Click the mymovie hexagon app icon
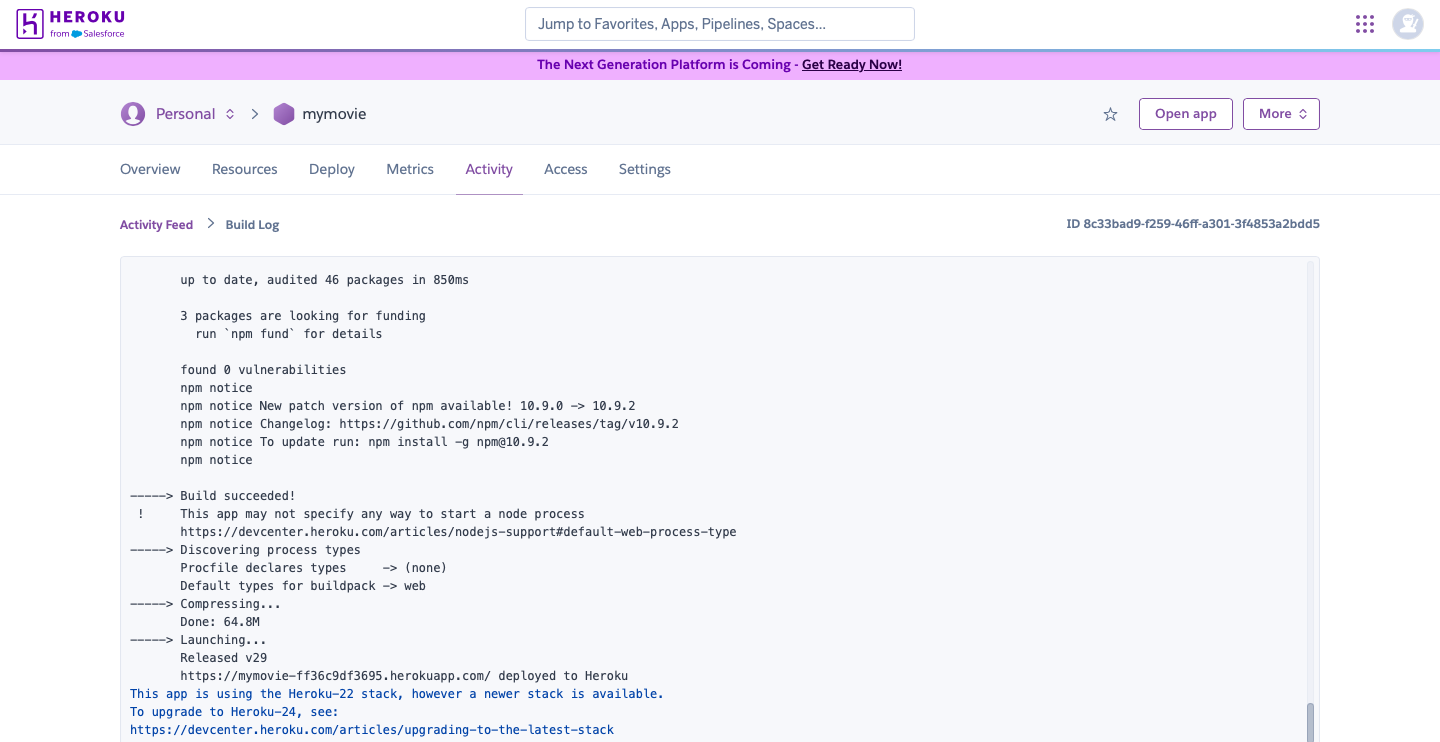 point(284,114)
